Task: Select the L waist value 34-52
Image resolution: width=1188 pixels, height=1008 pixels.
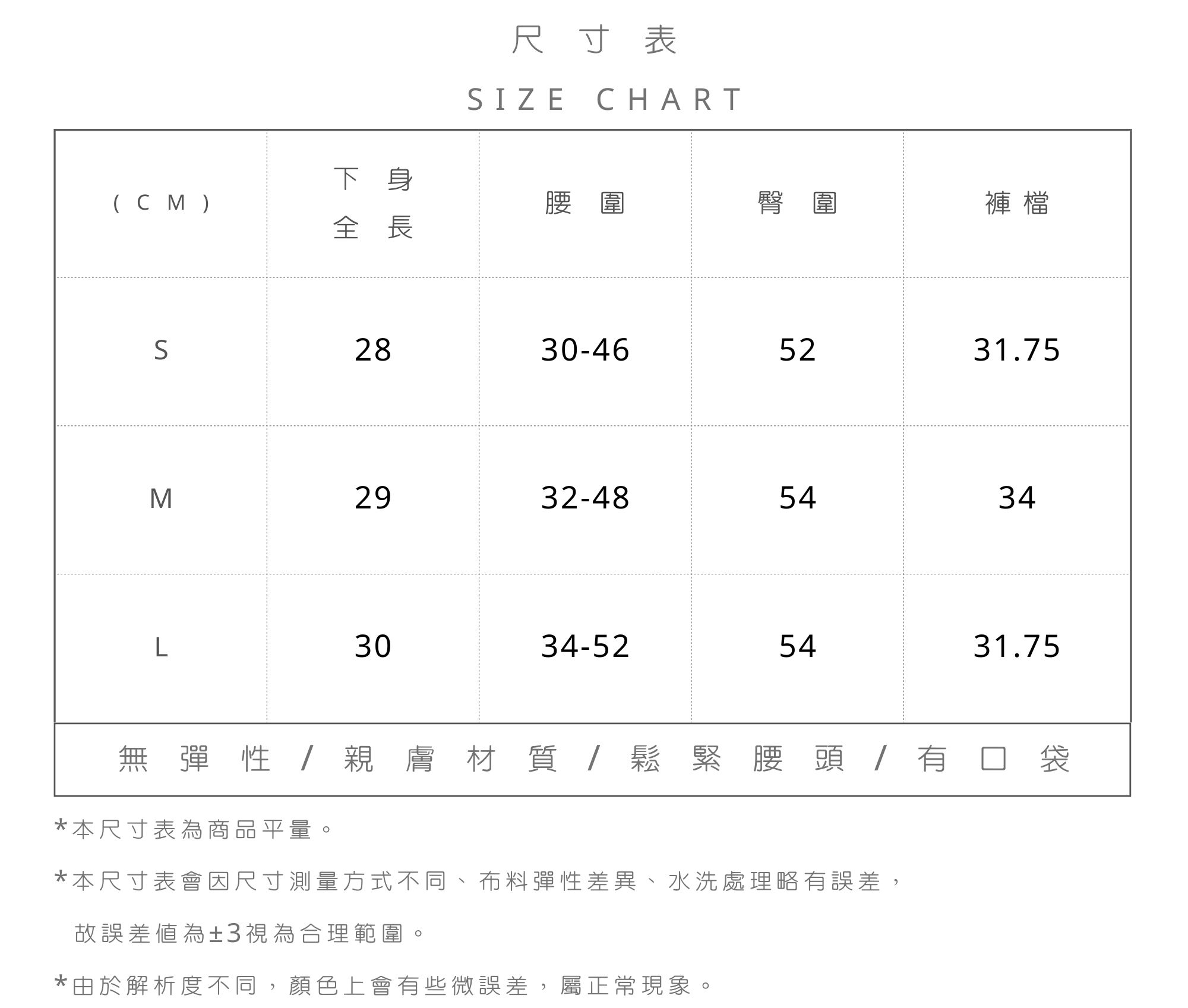Action: click(x=585, y=646)
